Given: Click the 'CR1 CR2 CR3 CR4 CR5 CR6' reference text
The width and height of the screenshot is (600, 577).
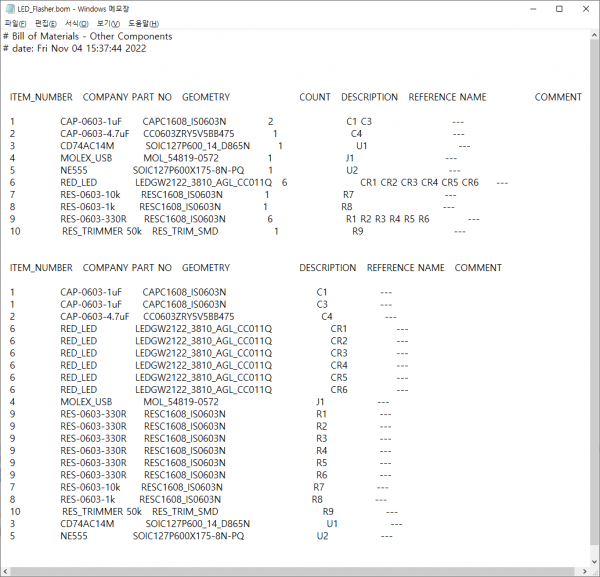Looking at the screenshot, I should (x=419, y=183).
